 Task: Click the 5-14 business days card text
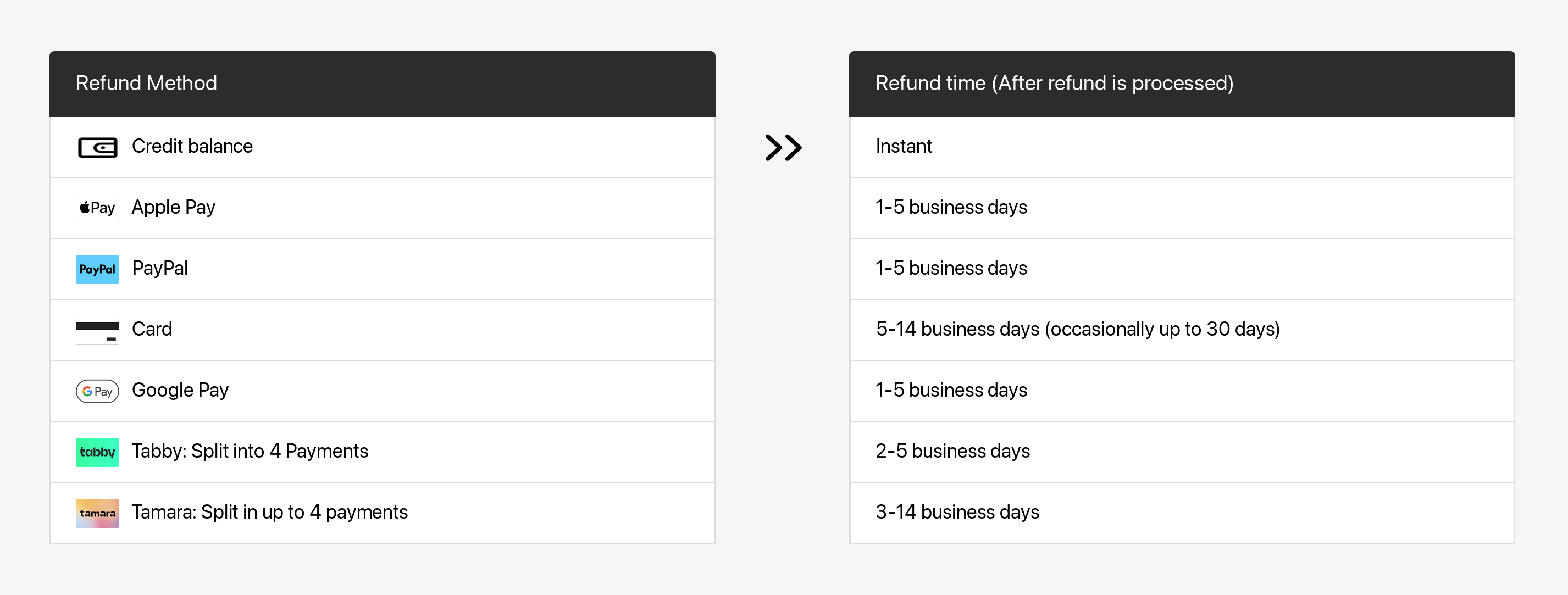point(1077,329)
